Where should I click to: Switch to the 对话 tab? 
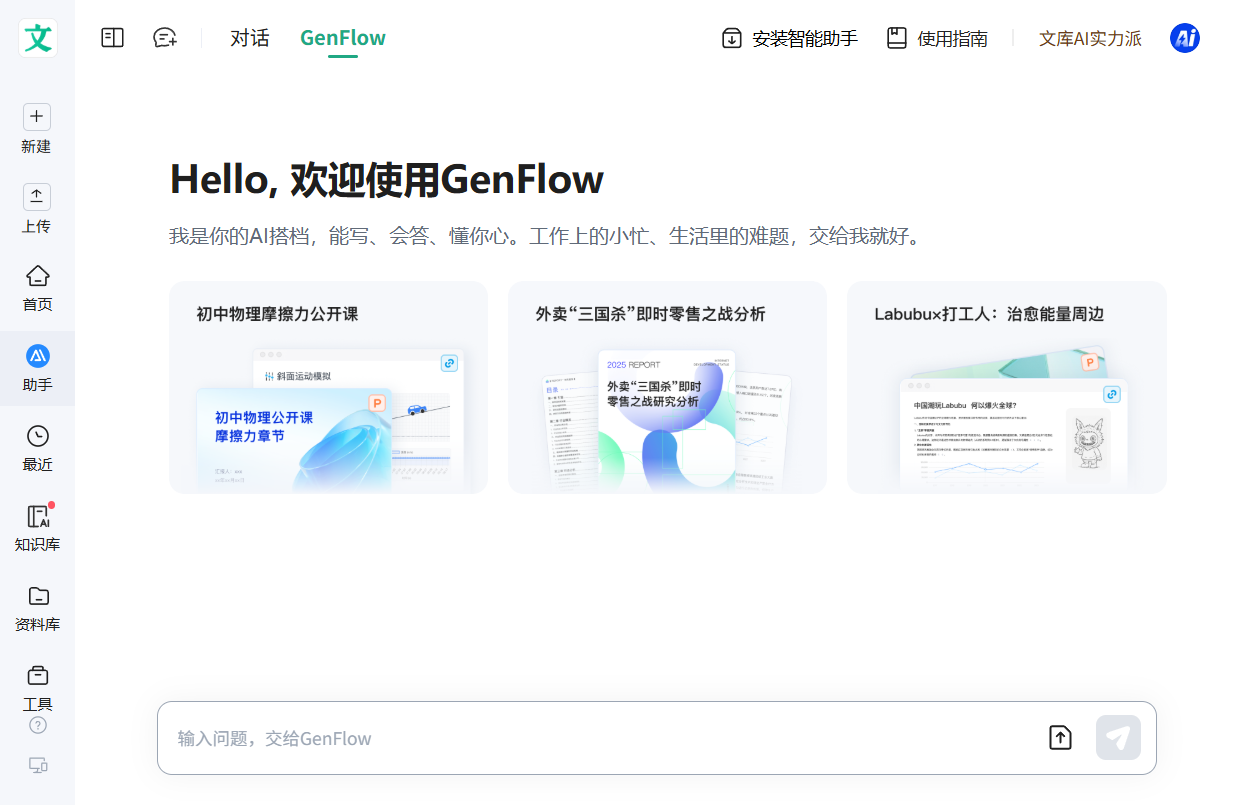250,38
